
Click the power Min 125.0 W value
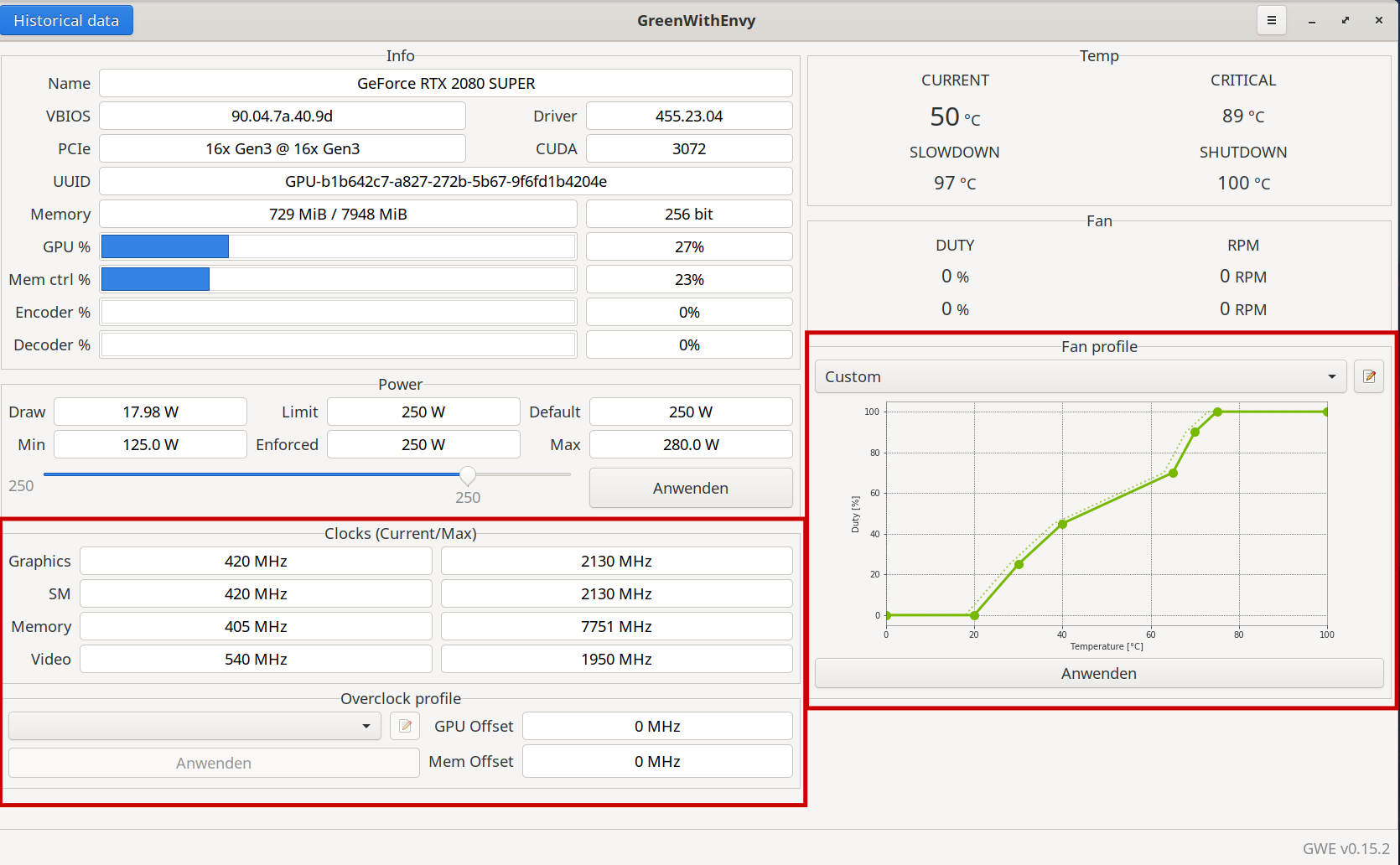click(151, 444)
